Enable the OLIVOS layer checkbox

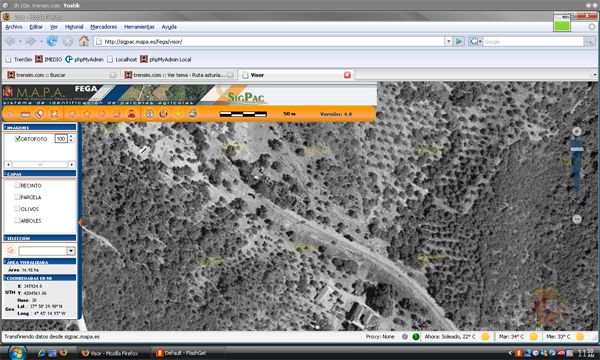click(x=17, y=209)
